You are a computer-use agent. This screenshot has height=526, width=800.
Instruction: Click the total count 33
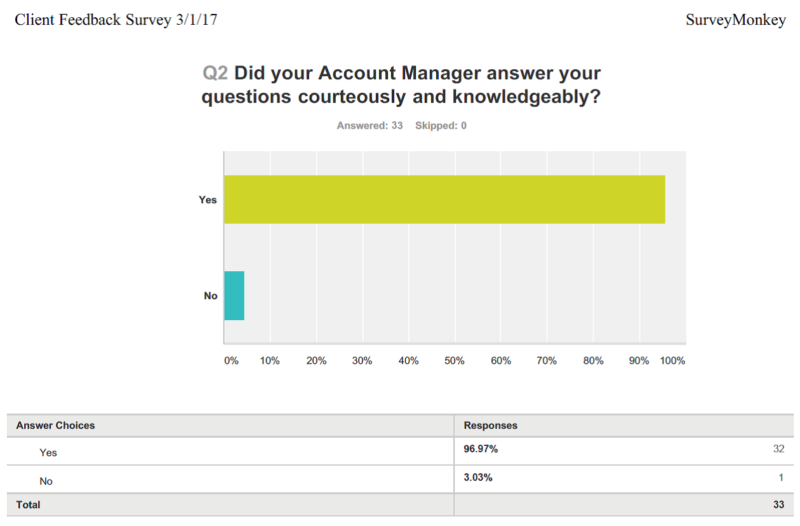point(779,505)
